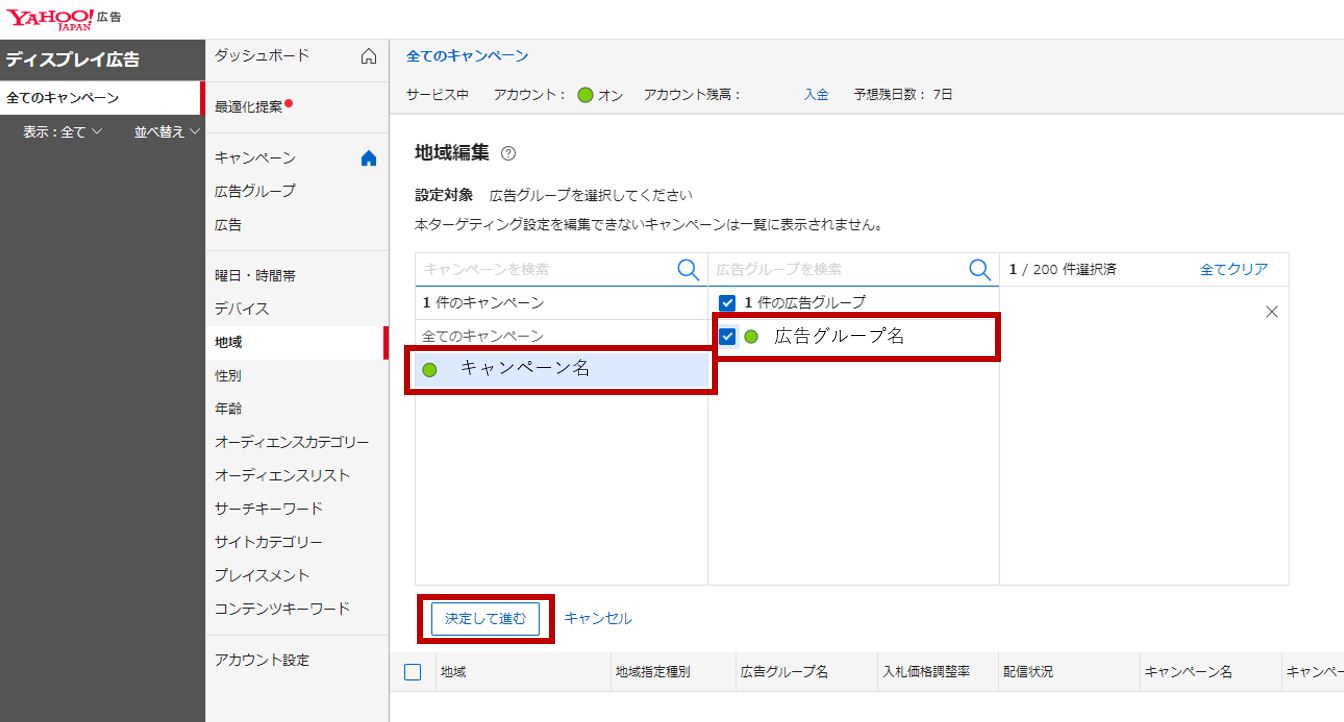Viewport: 1344px width, 722px height.
Task: Open ダッシュボード menu item
Action: [262, 56]
